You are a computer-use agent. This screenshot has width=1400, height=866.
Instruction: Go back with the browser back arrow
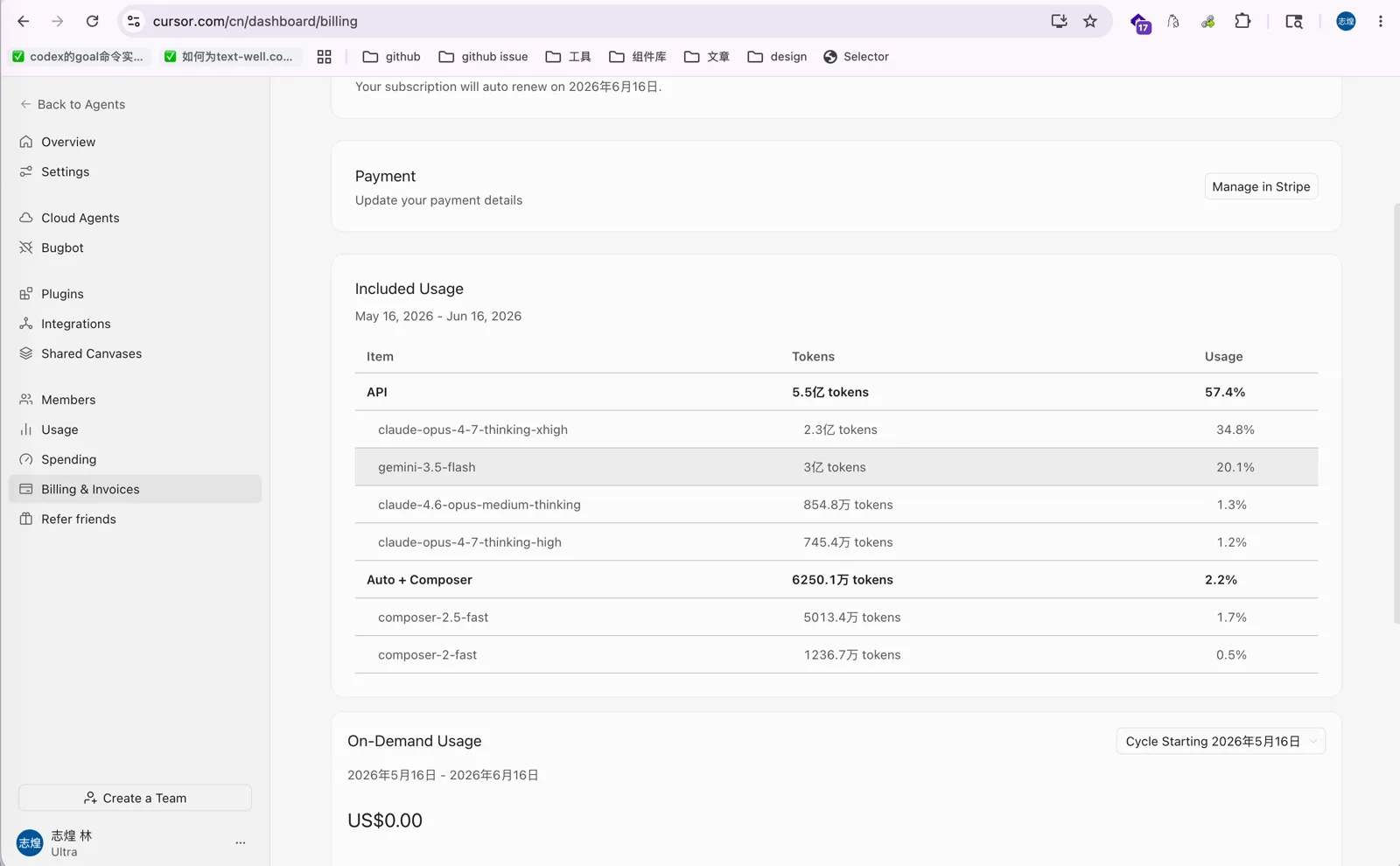tap(24, 21)
